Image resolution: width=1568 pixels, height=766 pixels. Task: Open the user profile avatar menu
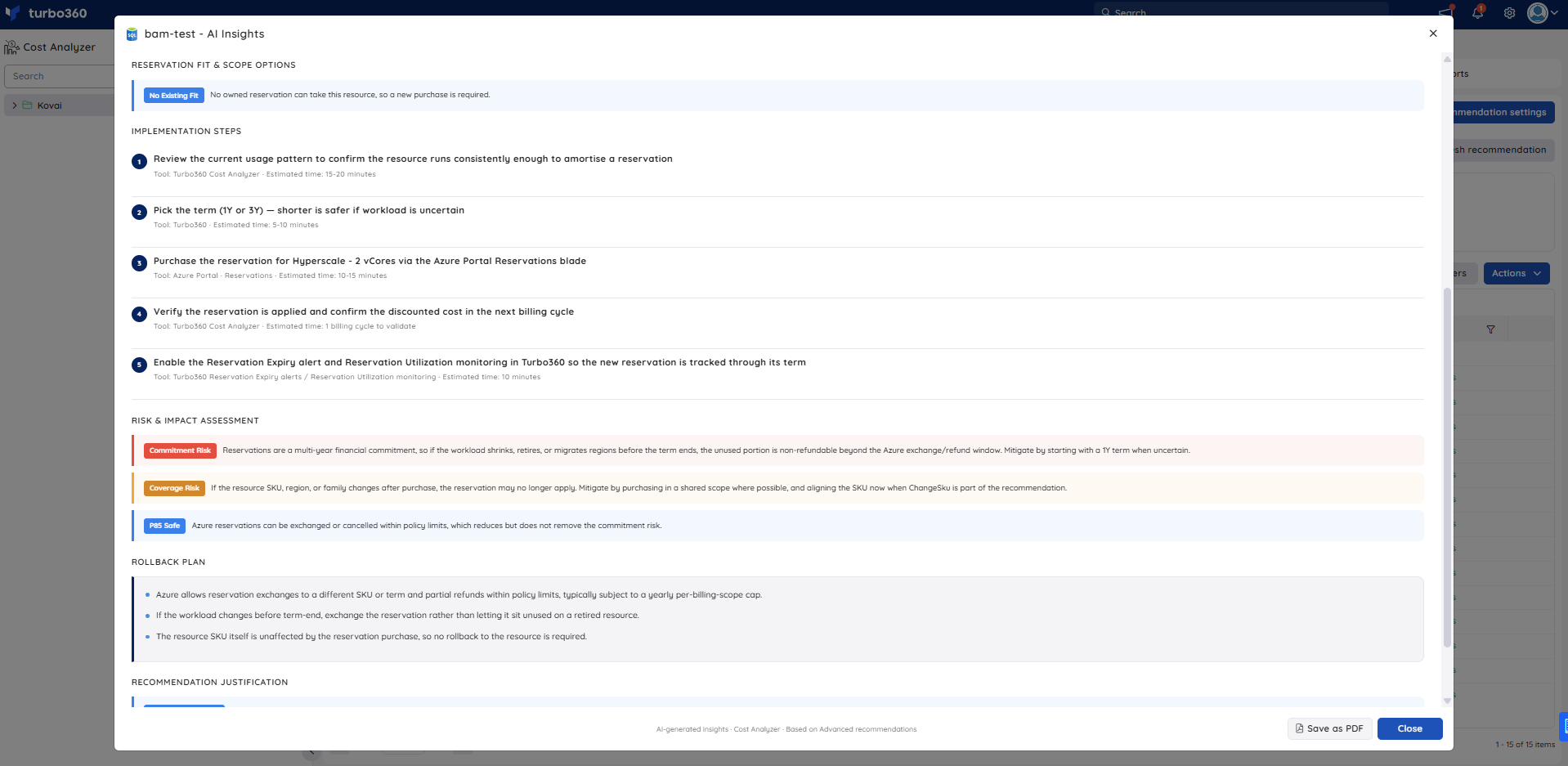click(1542, 13)
